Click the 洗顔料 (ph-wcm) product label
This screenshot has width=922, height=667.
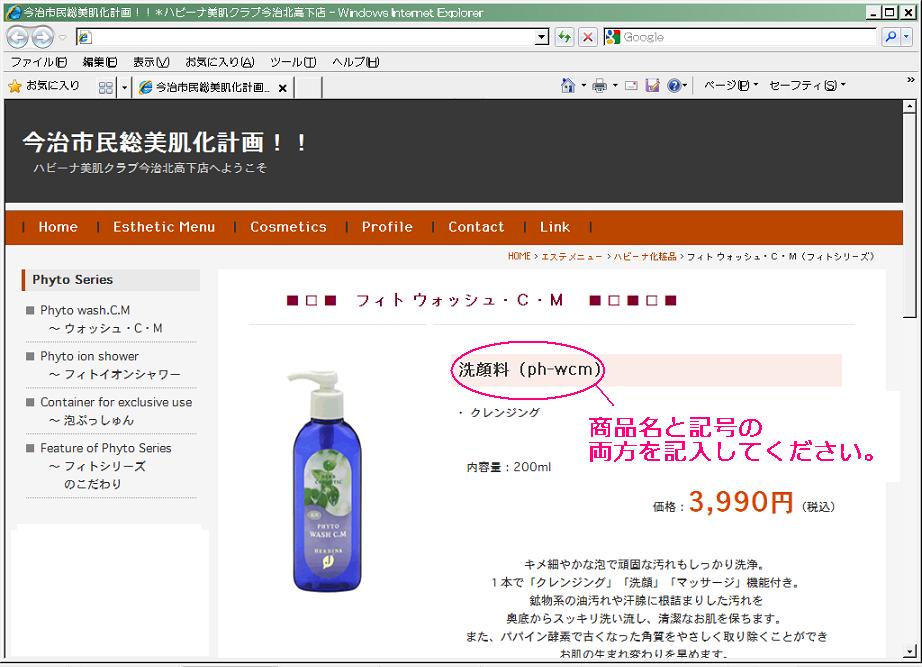tap(529, 369)
